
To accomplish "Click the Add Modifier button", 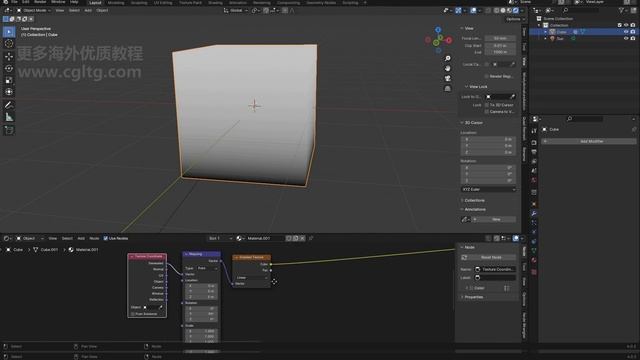I will 589,141.
